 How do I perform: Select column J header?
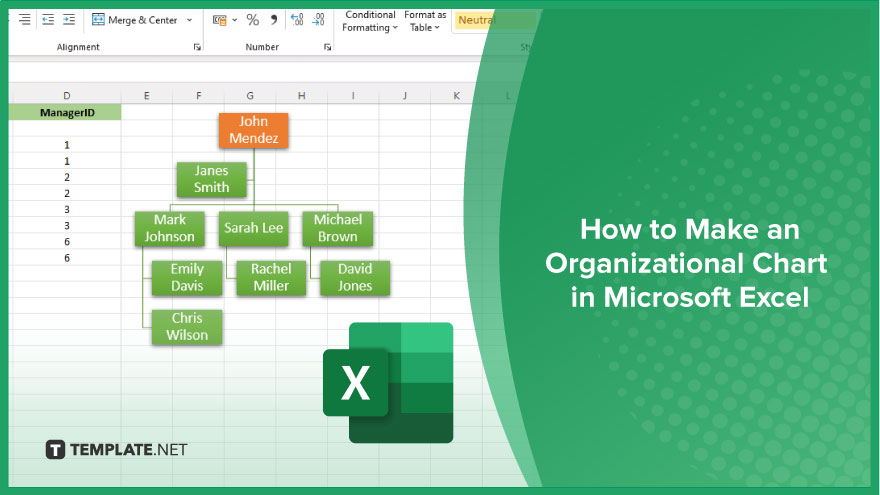[x=405, y=95]
